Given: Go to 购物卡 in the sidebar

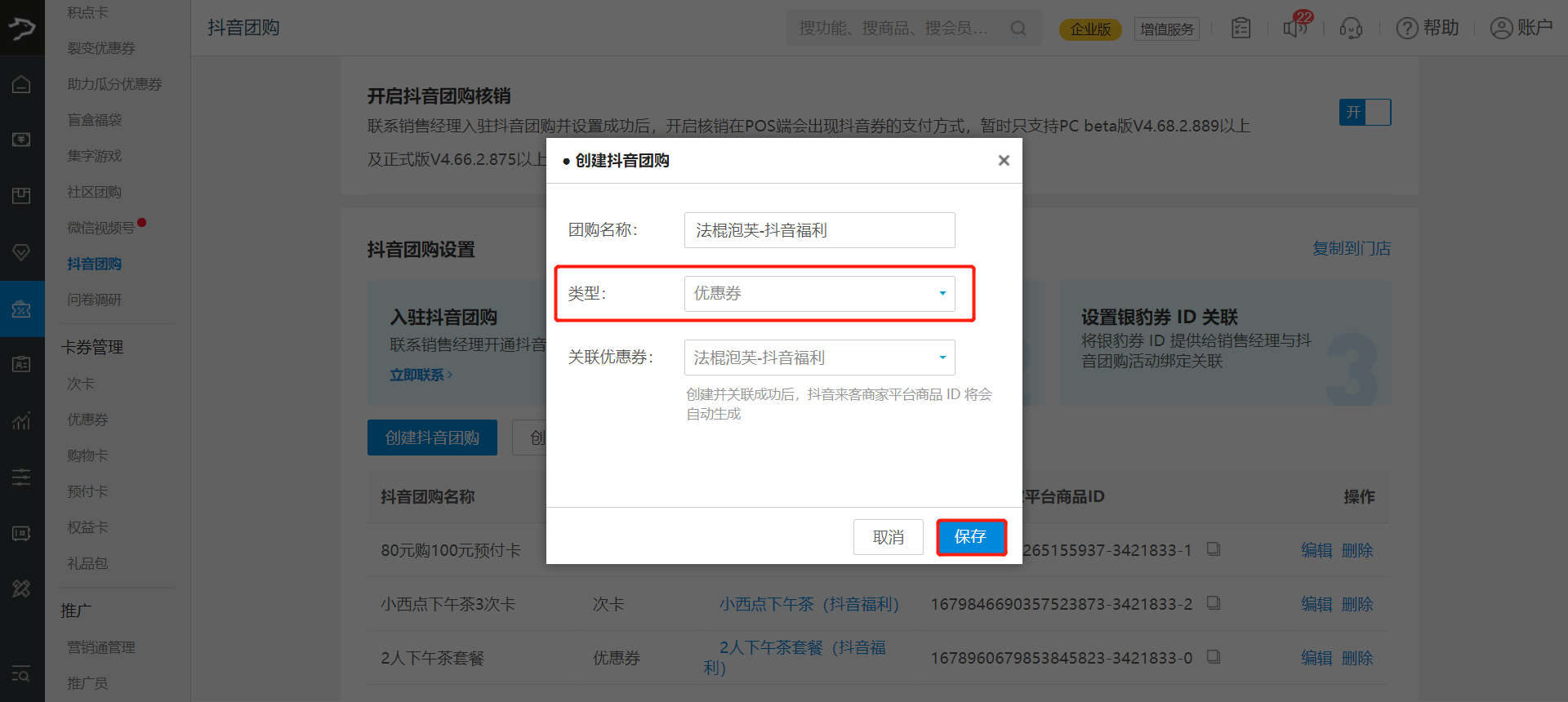Looking at the screenshot, I should [87, 456].
